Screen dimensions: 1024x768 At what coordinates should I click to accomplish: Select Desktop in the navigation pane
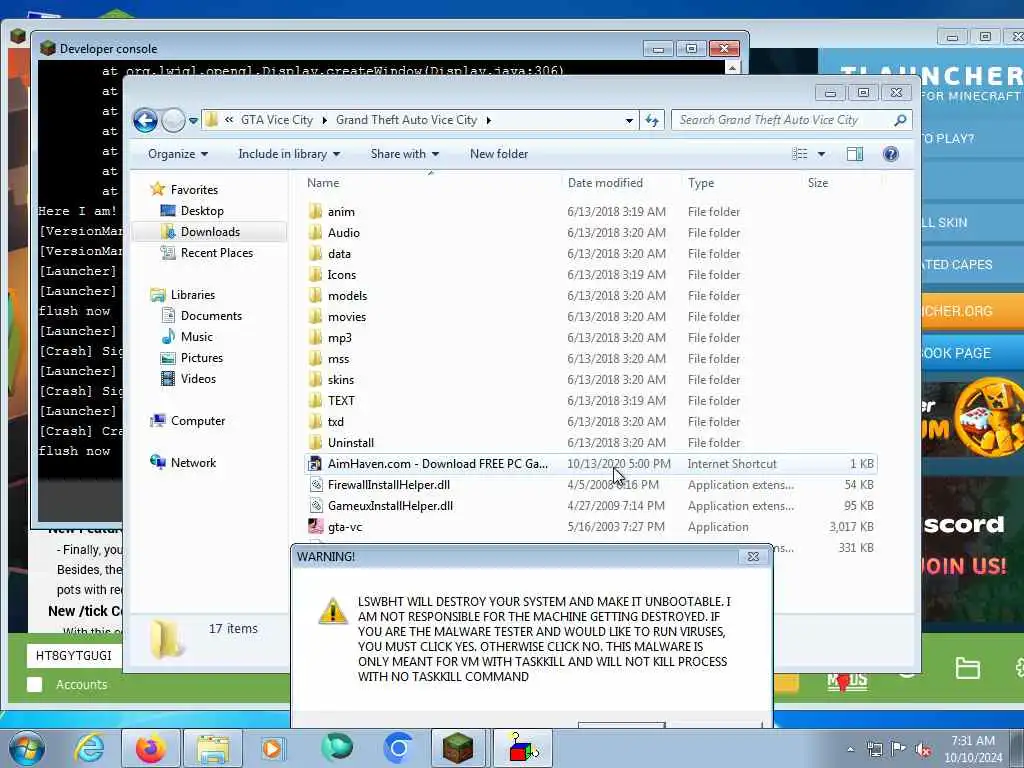click(202, 211)
